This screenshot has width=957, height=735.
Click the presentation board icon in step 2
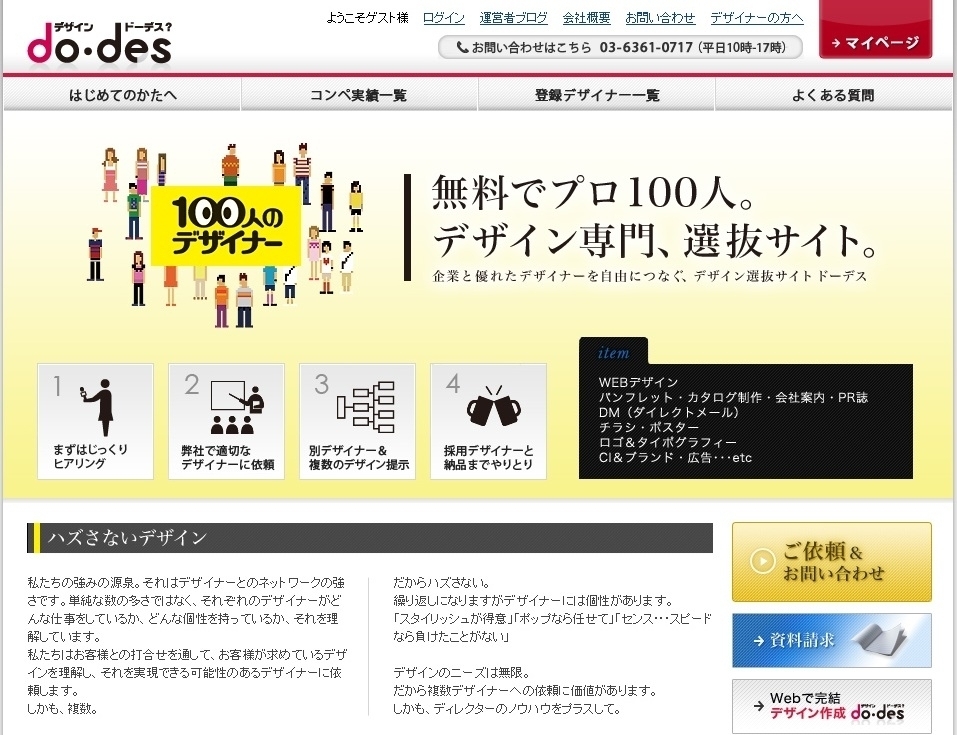(x=237, y=407)
